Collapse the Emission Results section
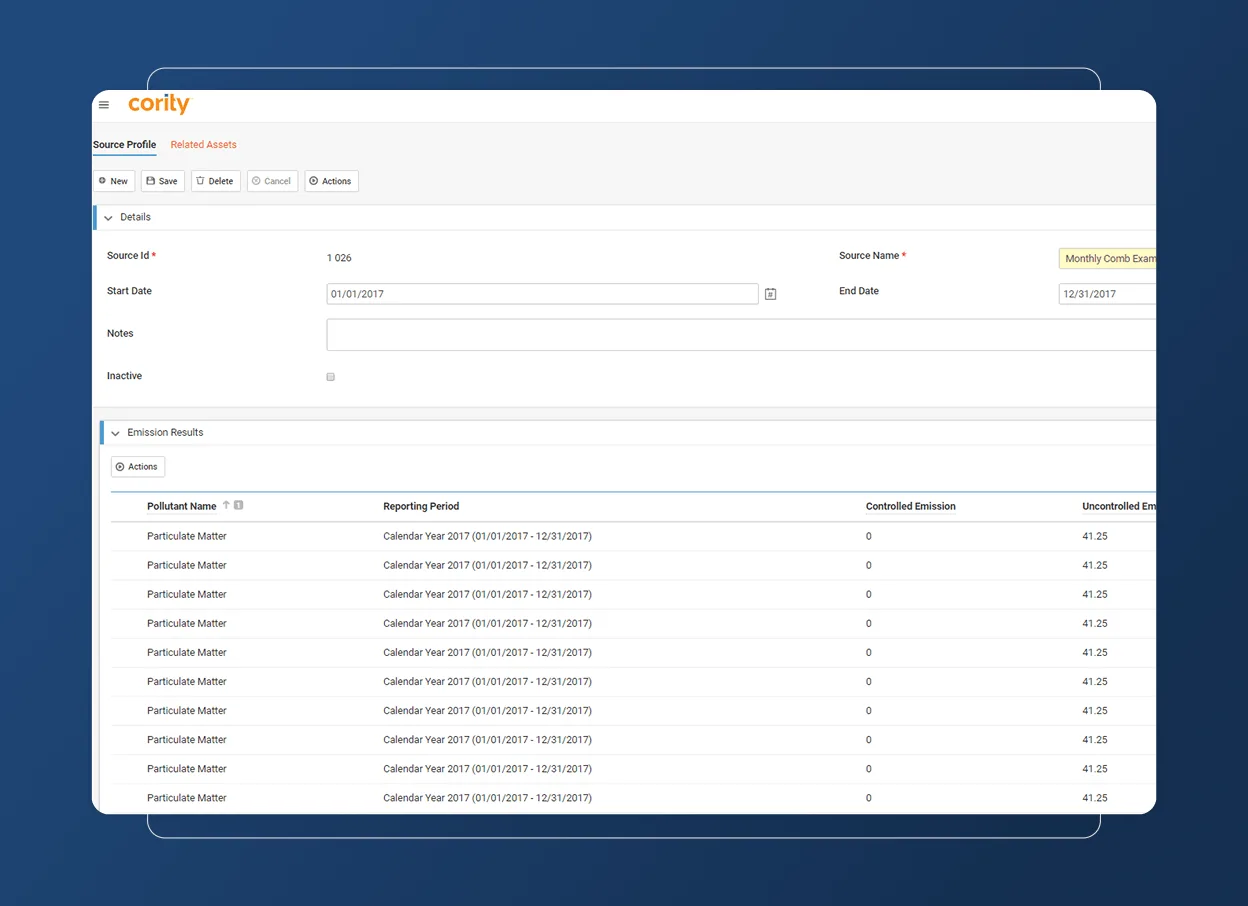Image resolution: width=1248 pixels, height=906 pixels. pyautogui.click(x=115, y=432)
